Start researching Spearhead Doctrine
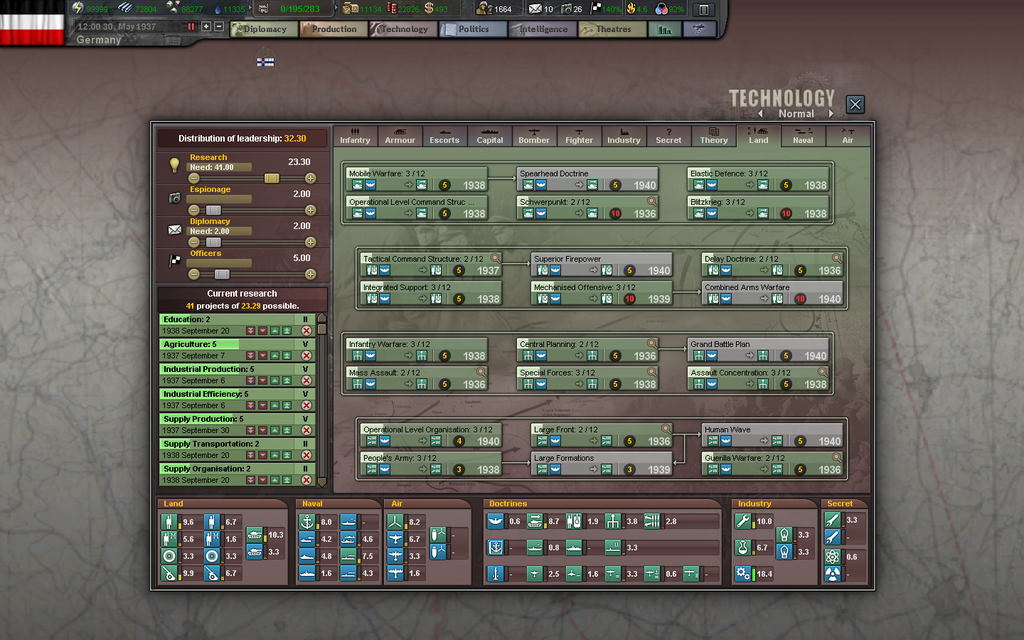This screenshot has width=1024, height=640. [x=570, y=174]
